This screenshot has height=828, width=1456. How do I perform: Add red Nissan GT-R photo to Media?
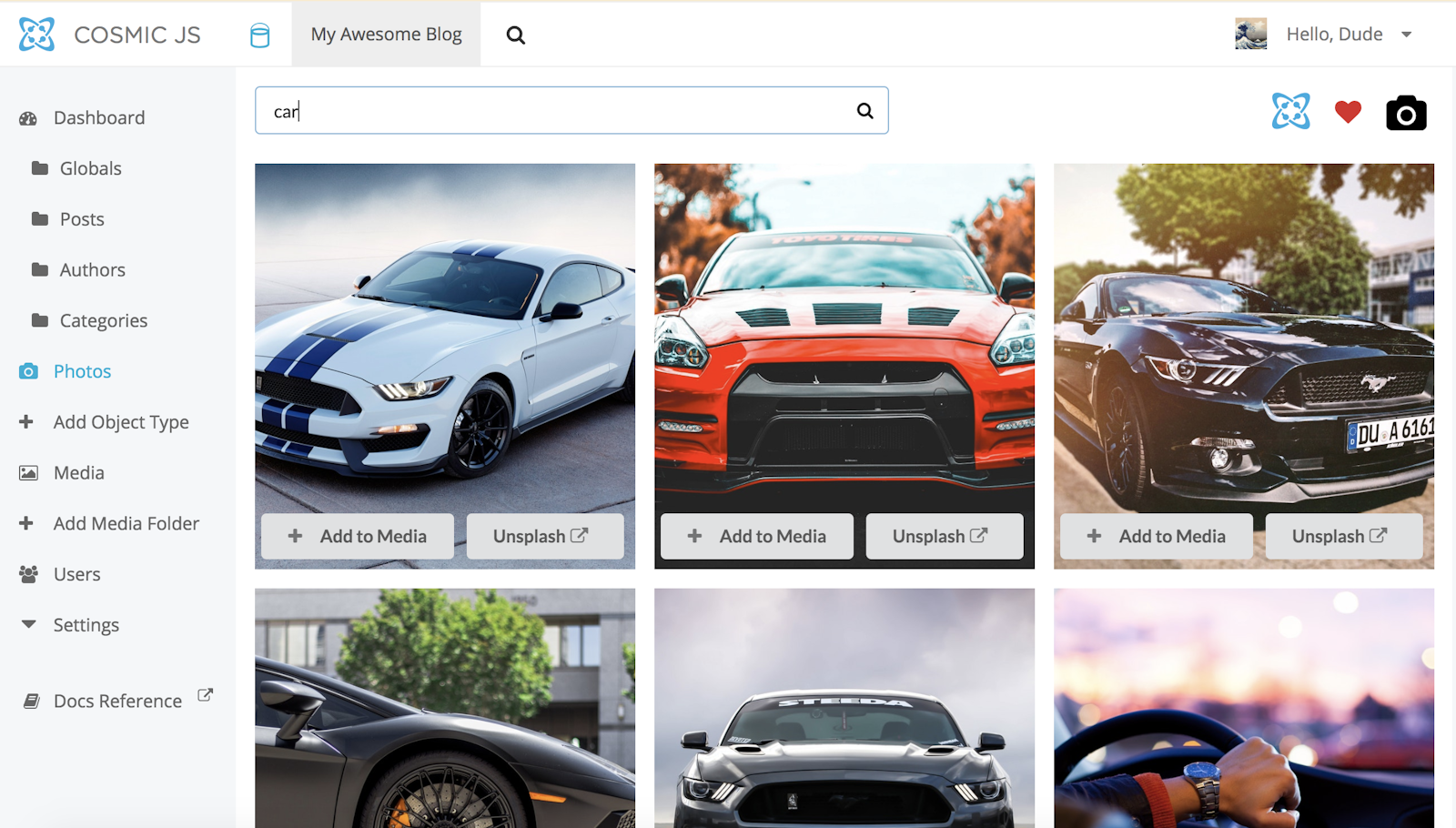757,536
